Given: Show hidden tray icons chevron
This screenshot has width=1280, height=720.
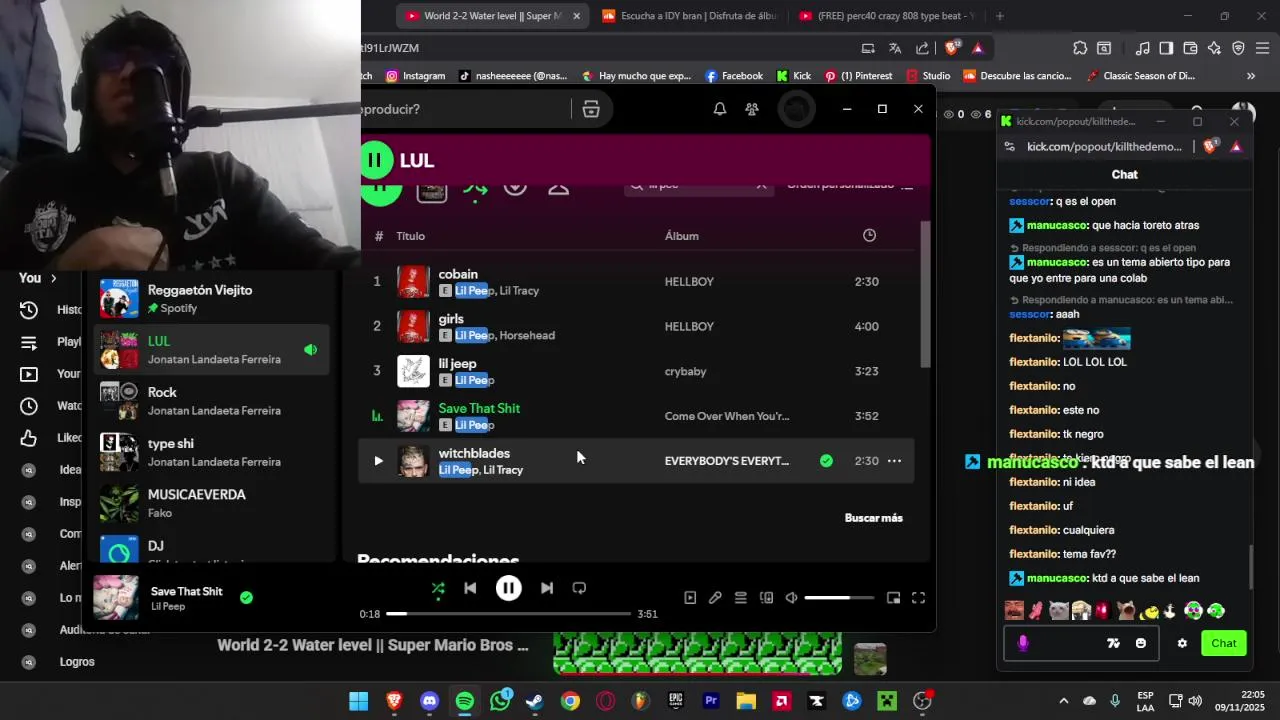Looking at the screenshot, I should [x=1063, y=701].
